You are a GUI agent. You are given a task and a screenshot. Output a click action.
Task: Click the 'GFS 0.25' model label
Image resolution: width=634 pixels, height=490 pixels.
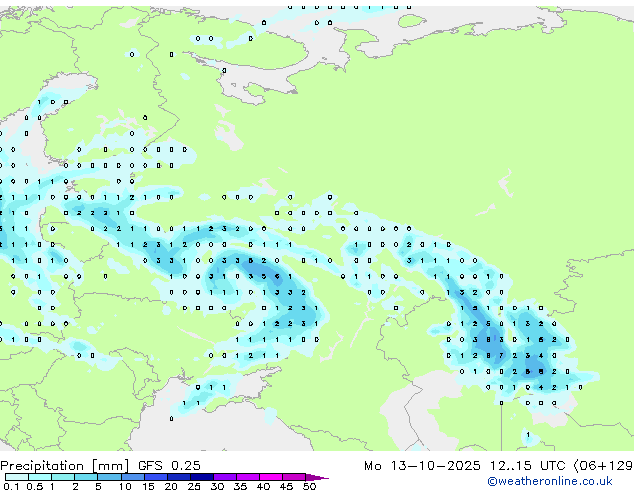169,465
